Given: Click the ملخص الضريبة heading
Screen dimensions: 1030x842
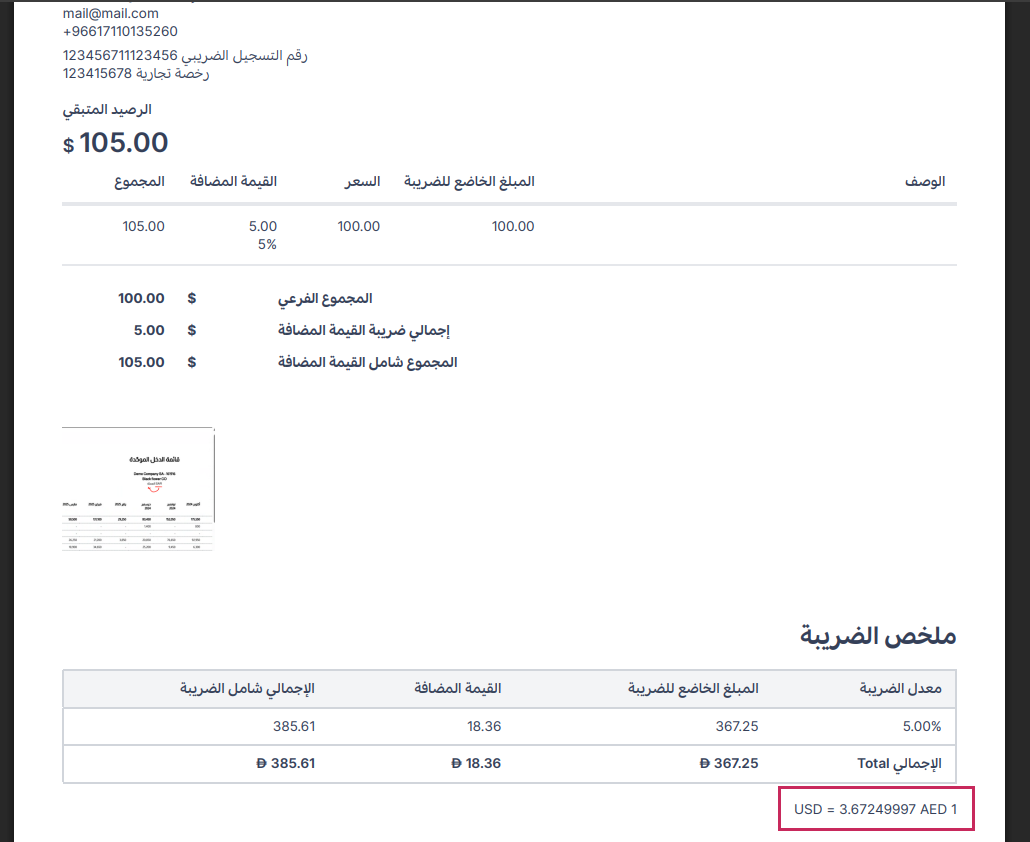Looking at the screenshot, I should pos(879,635).
